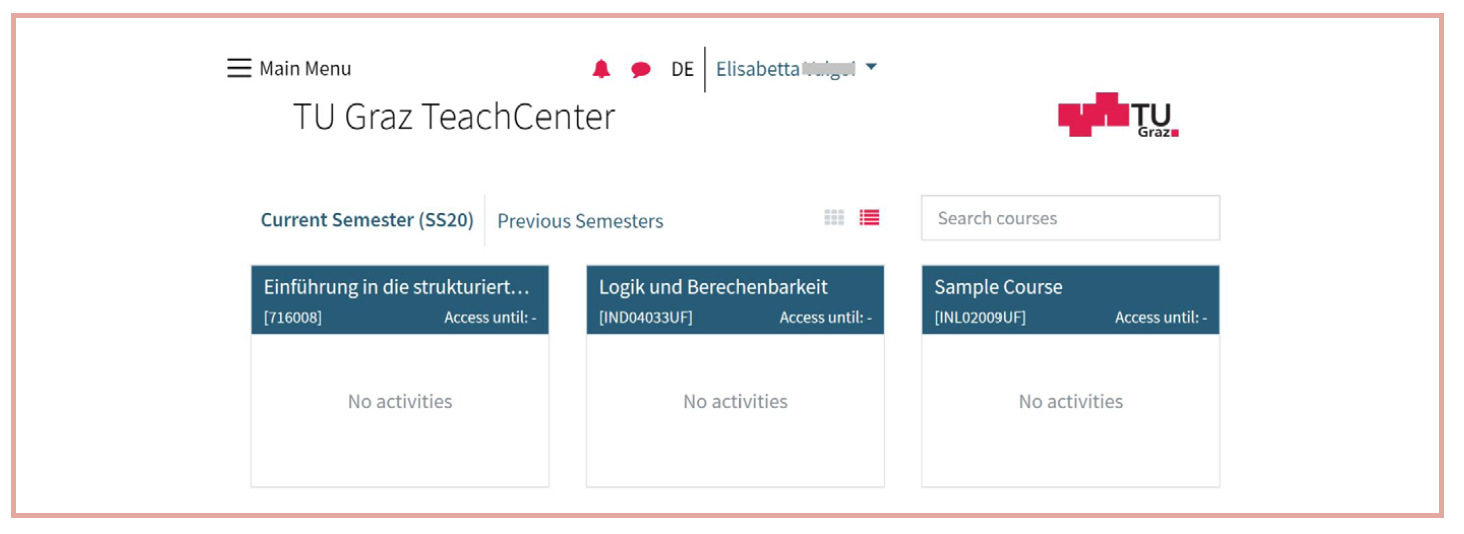Viewport: 1464px width, 534px height.
Task: Click the red notification bell icon
Action: point(601,69)
